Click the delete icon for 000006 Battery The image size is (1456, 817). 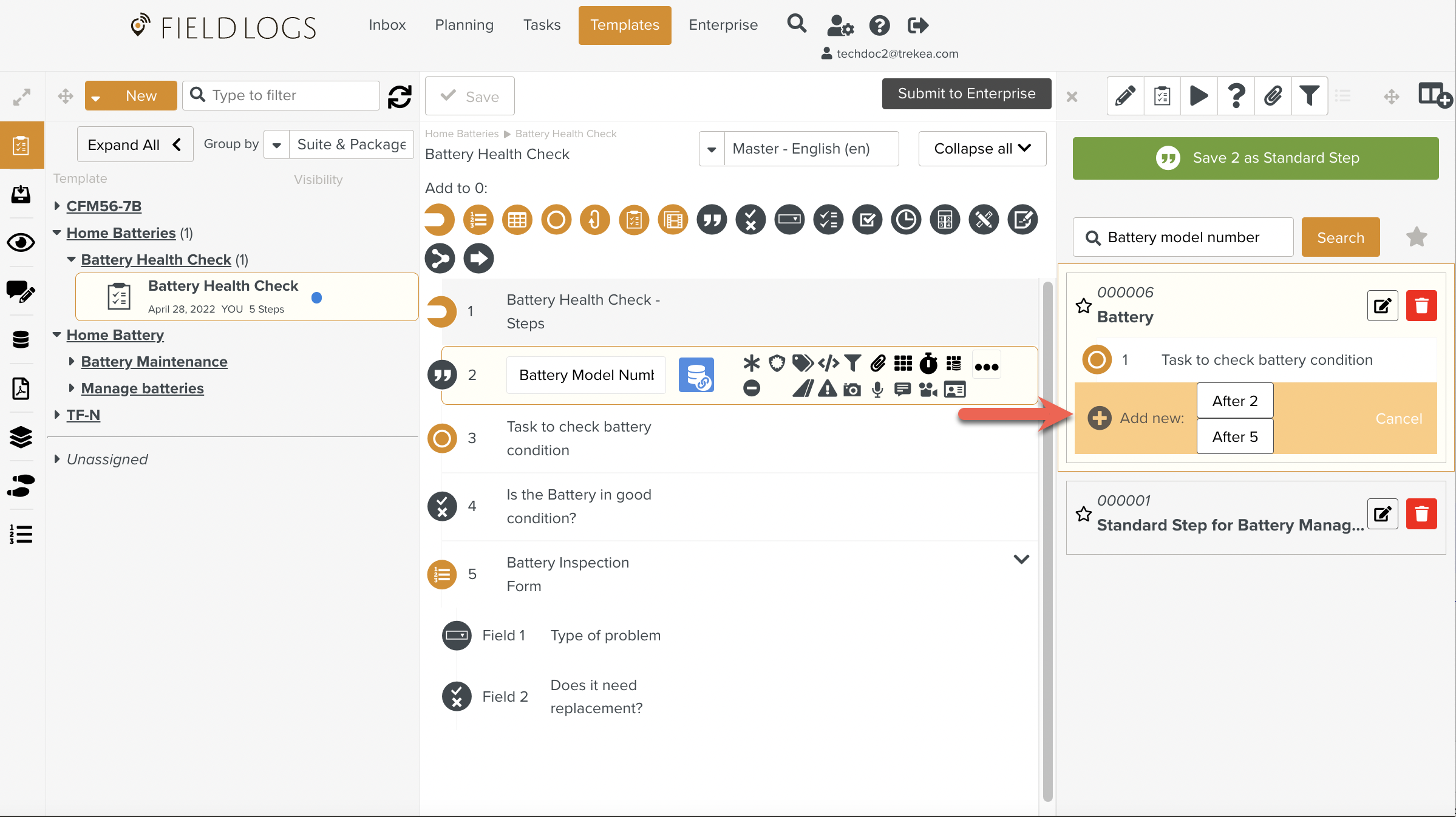coord(1421,305)
